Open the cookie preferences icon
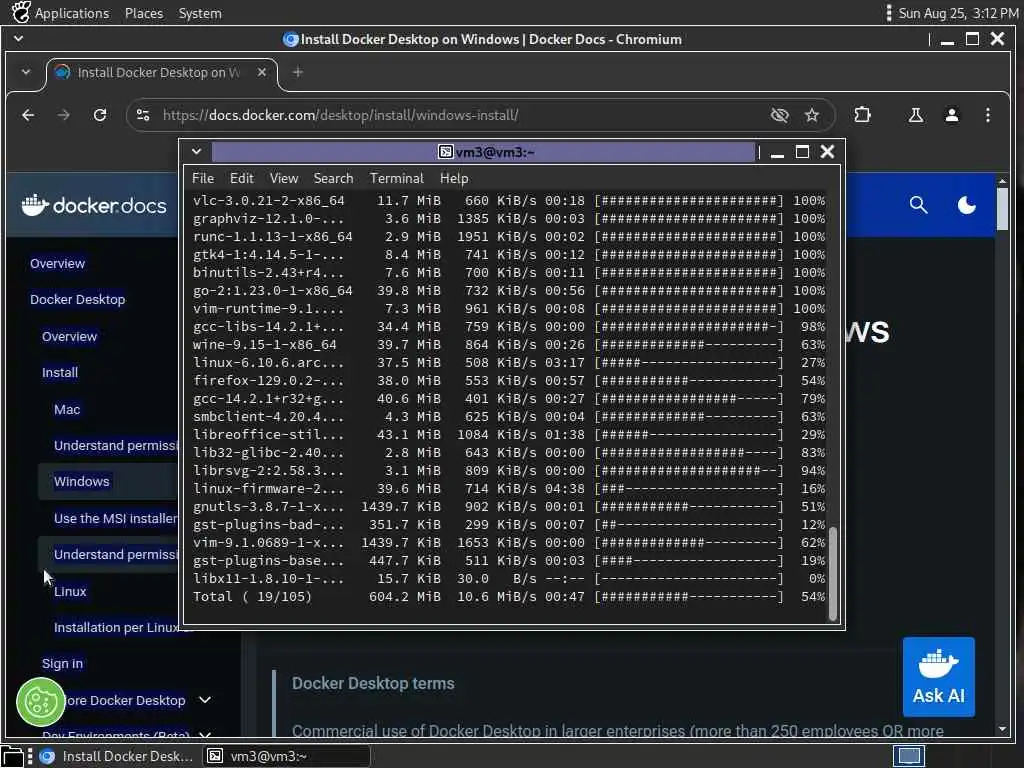The height and width of the screenshot is (768, 1024). click(40, 703)
